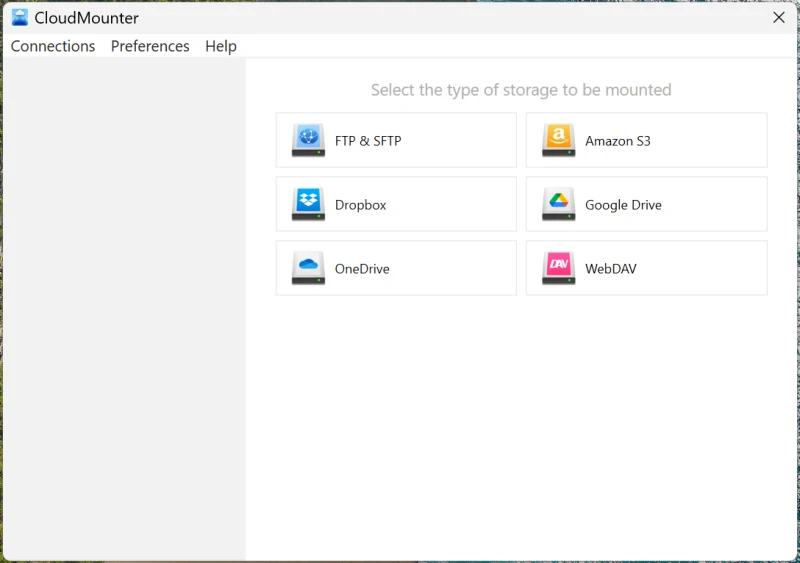Screen dimensions: 800x563
Task: Click the pink WebDAV drive icon
Action: click(x=558, y=268)
